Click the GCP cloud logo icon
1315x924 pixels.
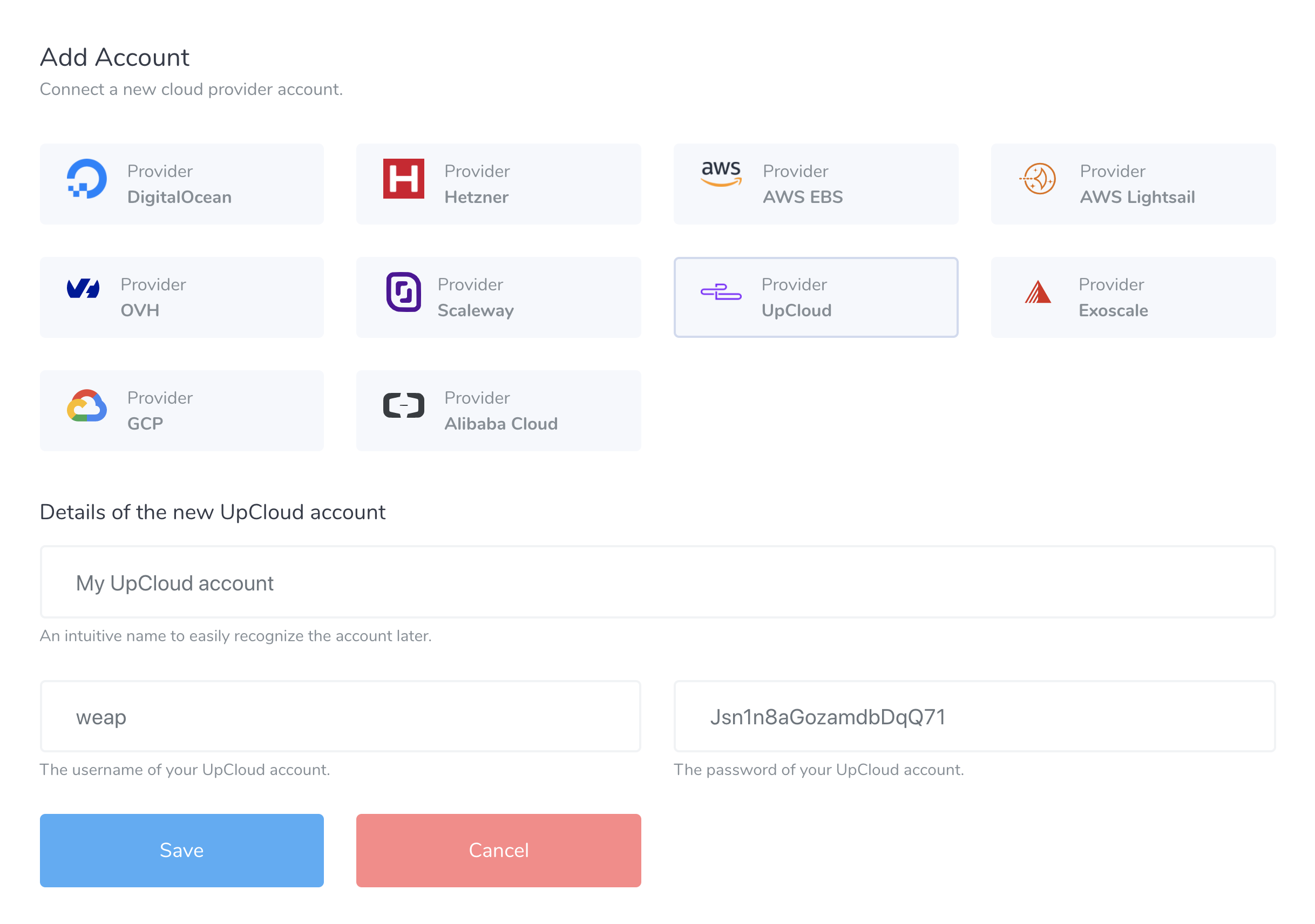[86, 405]
